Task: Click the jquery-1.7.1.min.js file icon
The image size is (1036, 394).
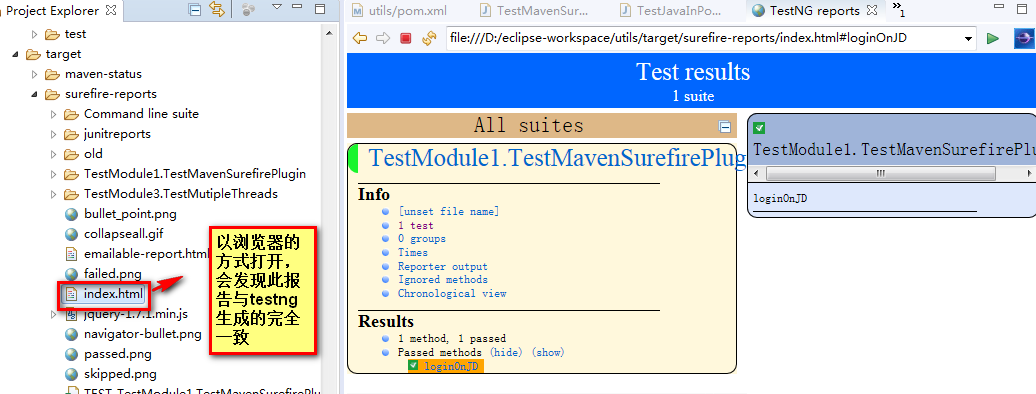Action: (x=71, y=314)
